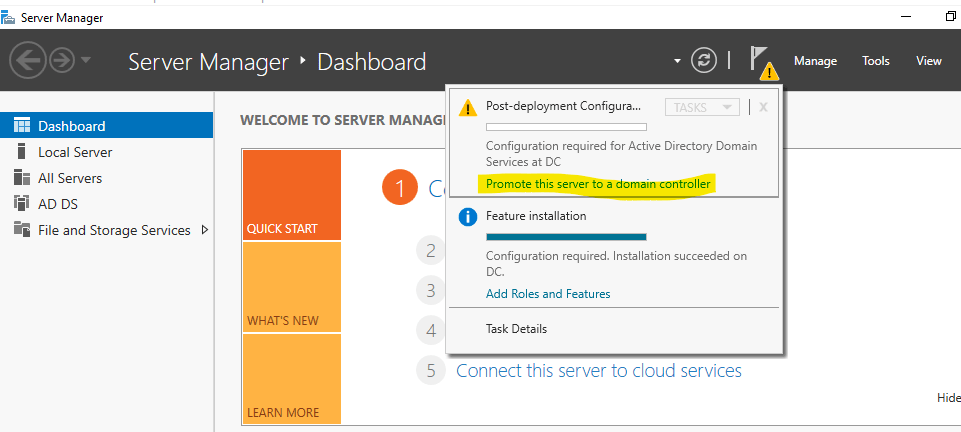Open the notifications flag icon
The width and height of the screenshot is (961, 432).
pos(761,61)
